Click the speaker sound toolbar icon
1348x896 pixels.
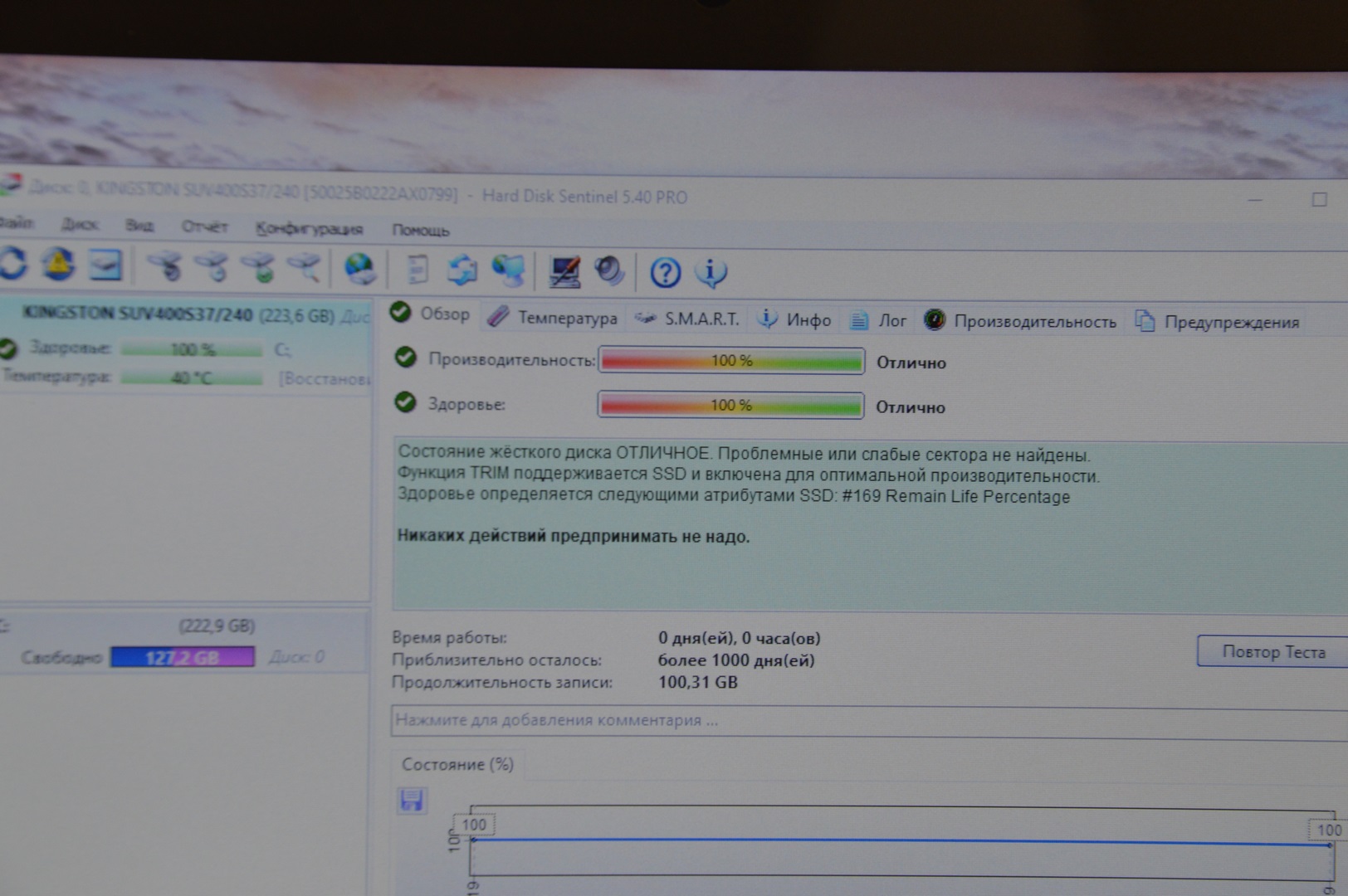click(x=609, y=271)
